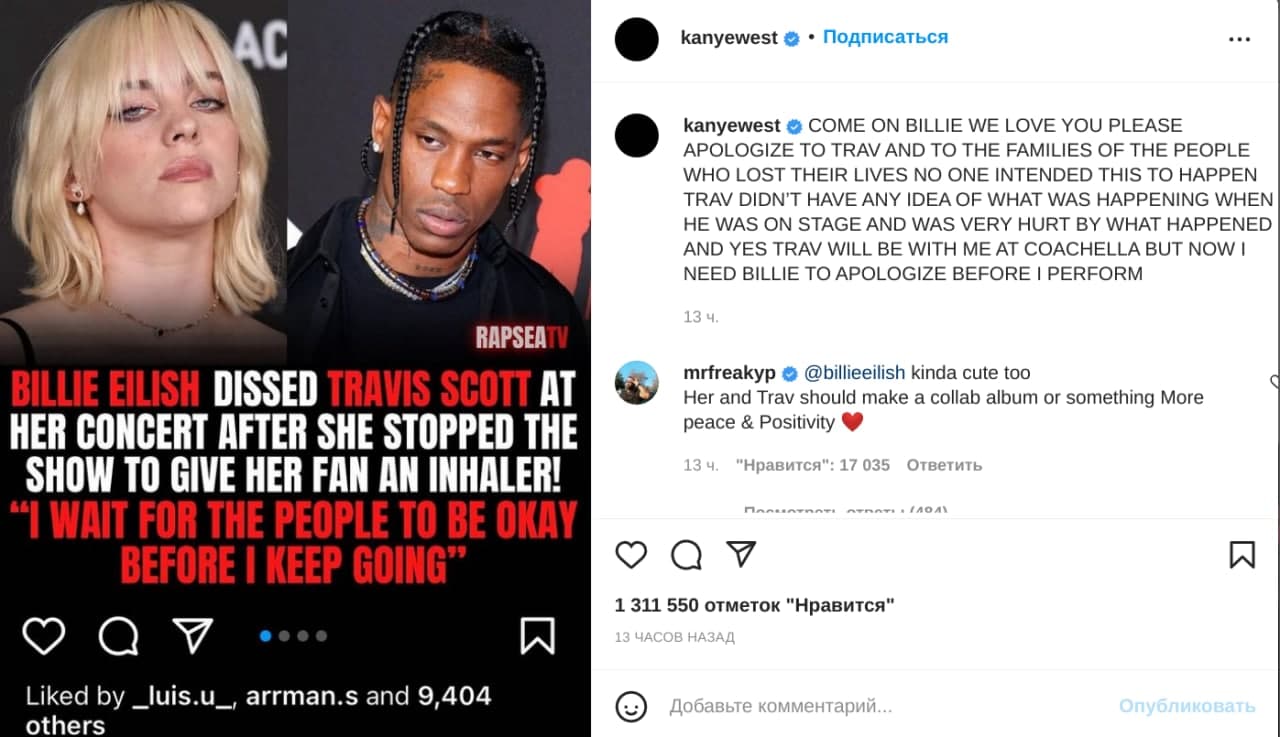The width and height of the screenshot is (1280, 737).
Task: Tap the speech bubble icon inside the image
Action: pyautogui.click(x=118, y=636)
